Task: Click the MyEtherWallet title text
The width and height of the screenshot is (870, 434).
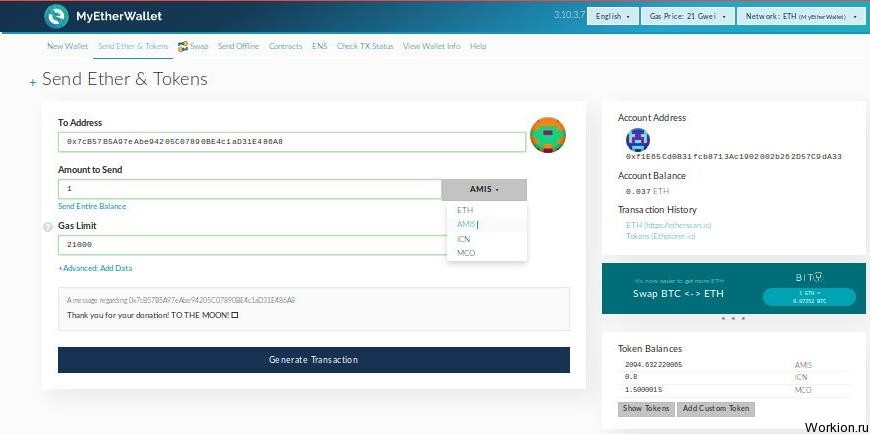Action: tap(119, 16)
